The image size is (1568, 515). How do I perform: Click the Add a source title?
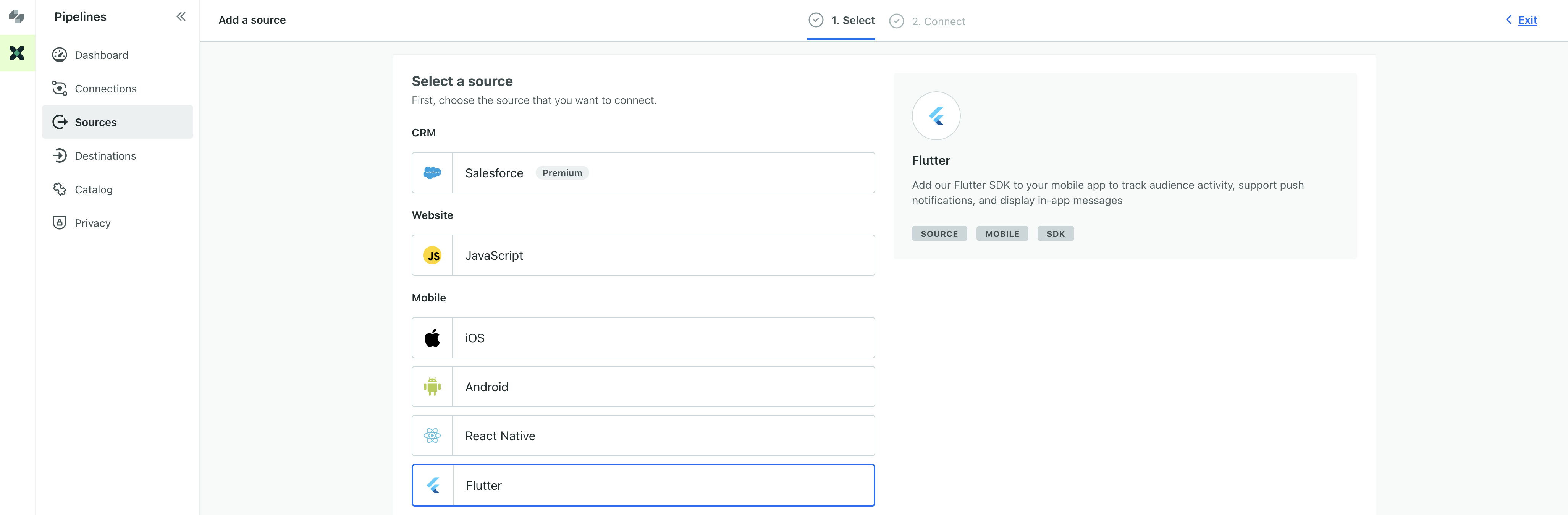[x=252, y=20]
